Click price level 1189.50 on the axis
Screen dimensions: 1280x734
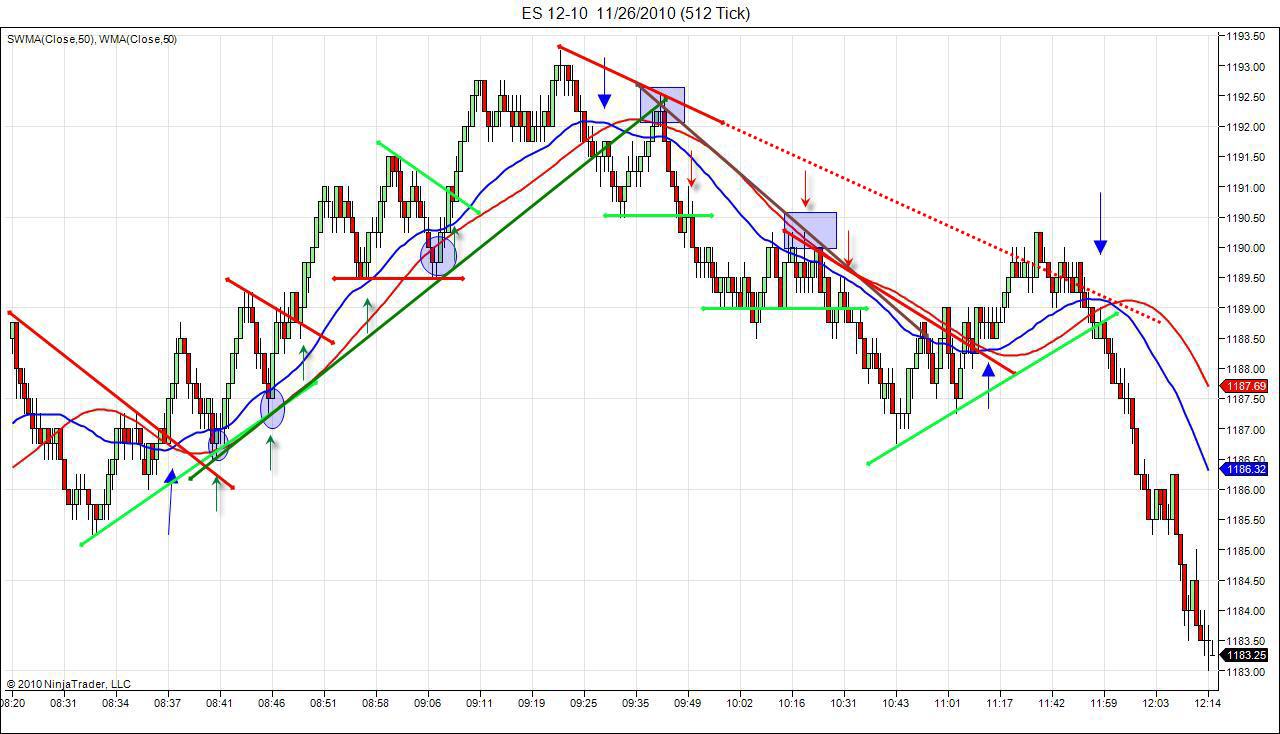click(x=1246, y=278)
